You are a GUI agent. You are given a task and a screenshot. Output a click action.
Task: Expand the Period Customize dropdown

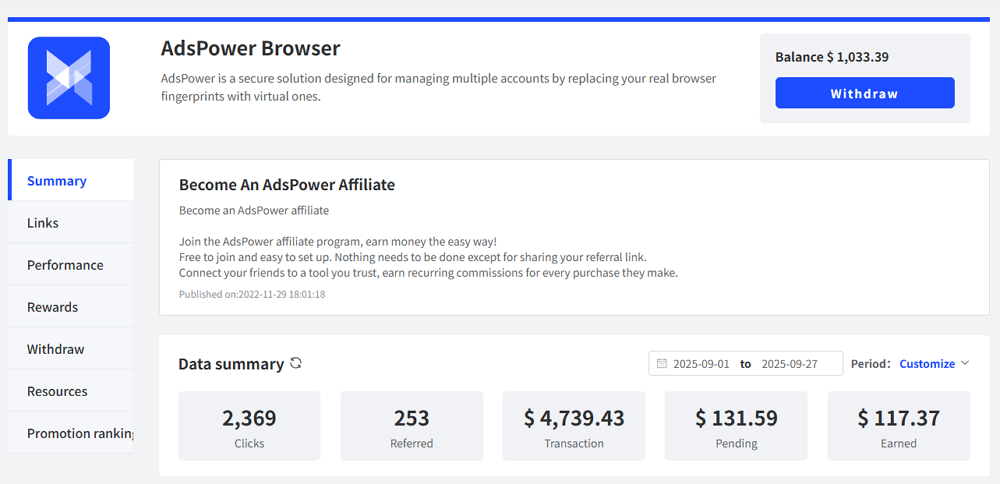(934, 364)
